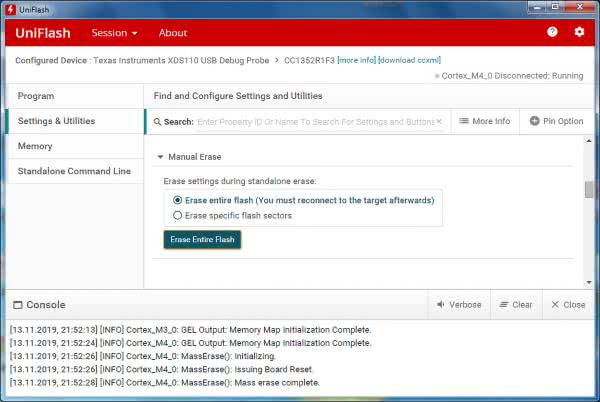Open the About menu item
Viewport: 600px width, 402px height.
(173, 33)
